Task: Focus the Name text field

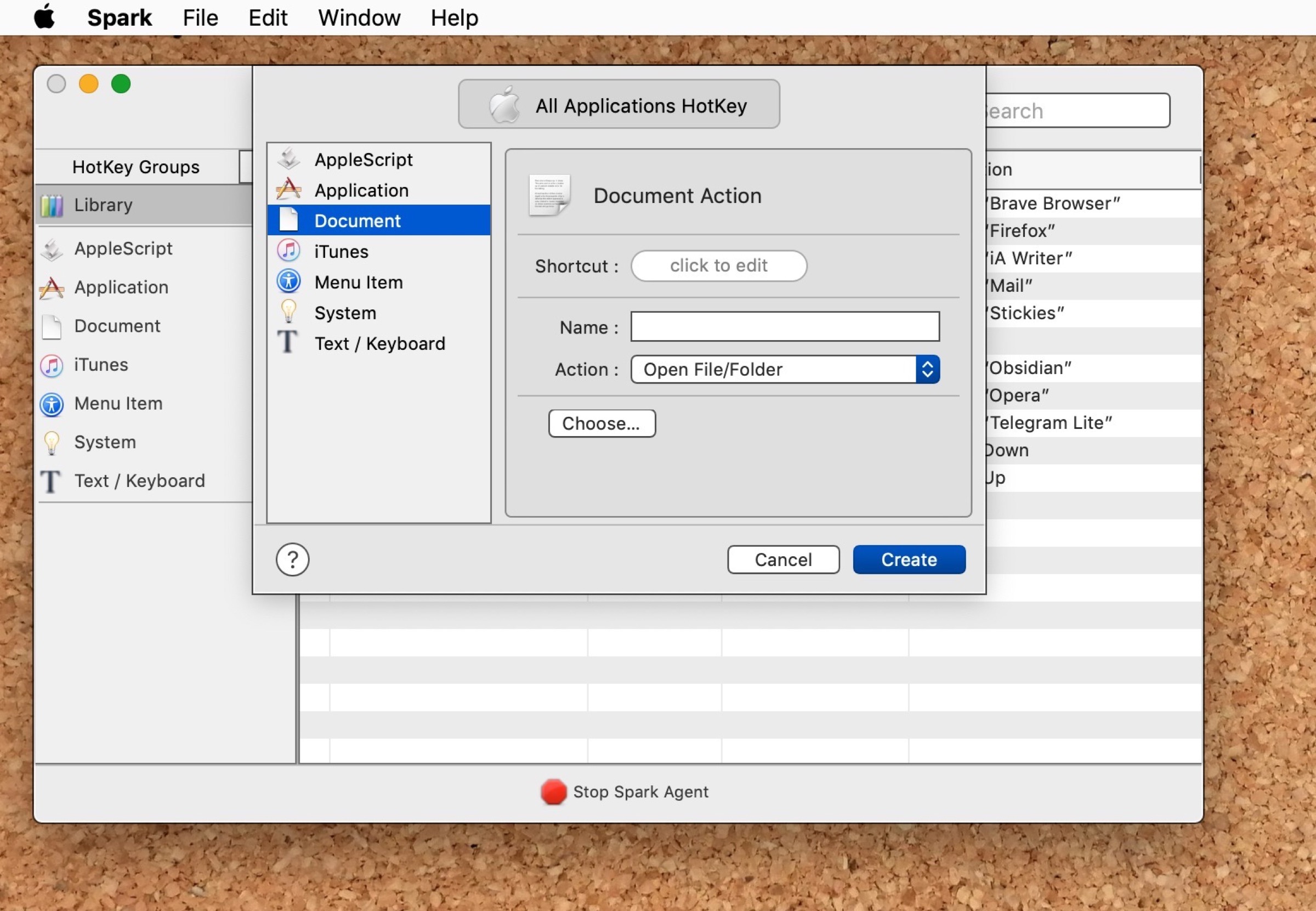Action: pos(785,326)
